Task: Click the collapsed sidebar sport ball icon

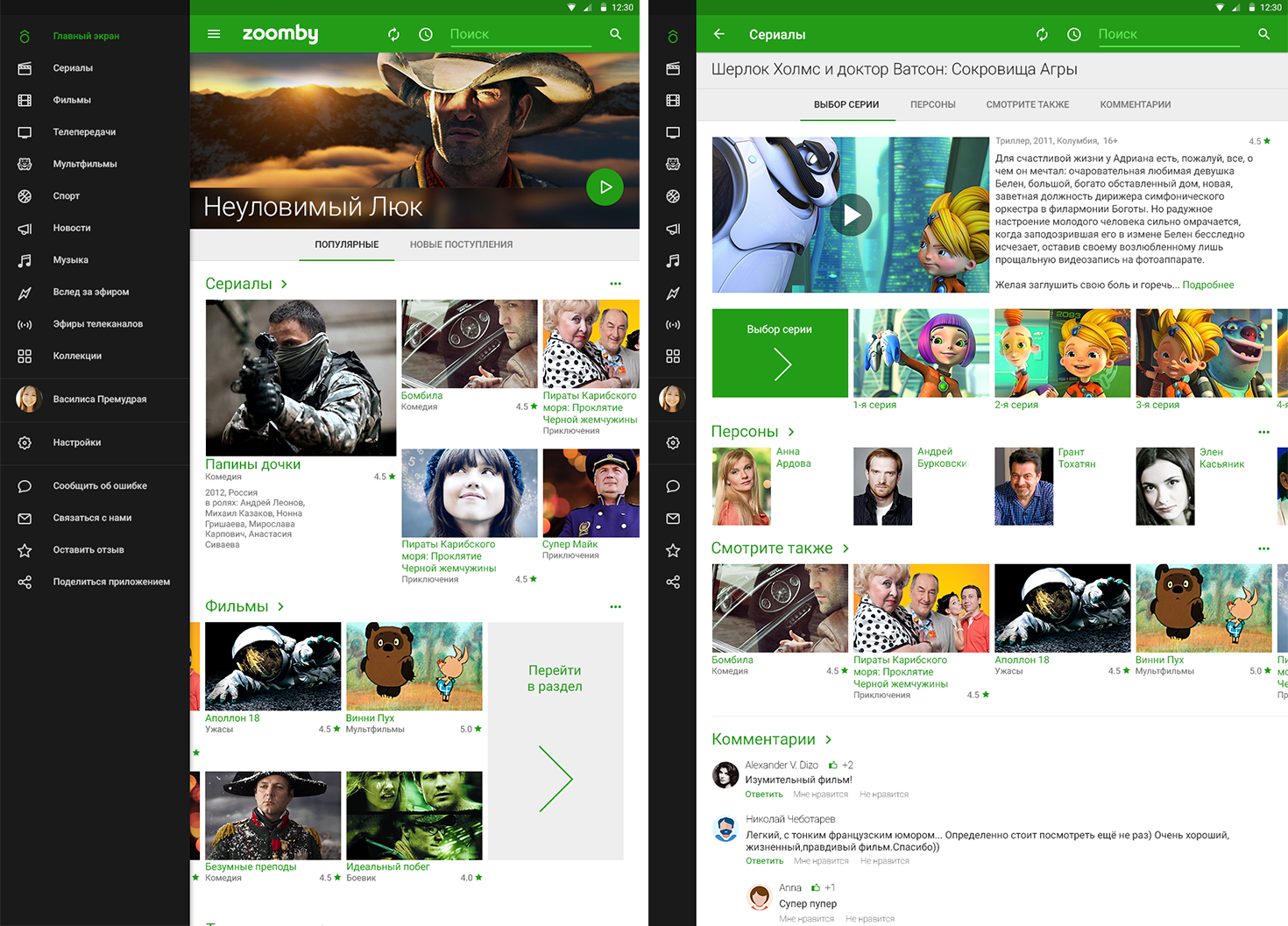Action: pos(673,196)
